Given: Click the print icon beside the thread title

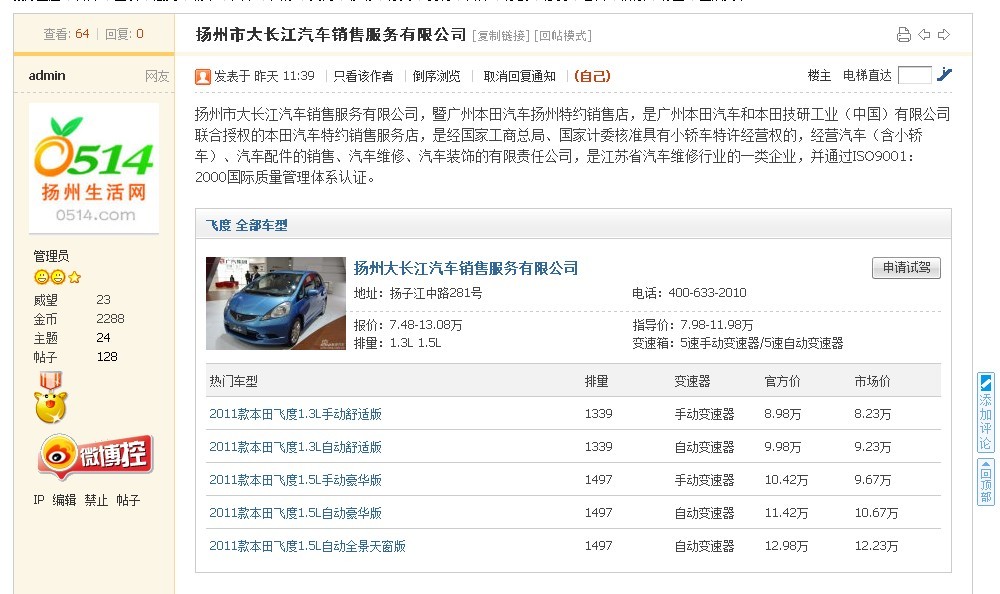Looking at the screenshot, I should coord(903,34).
